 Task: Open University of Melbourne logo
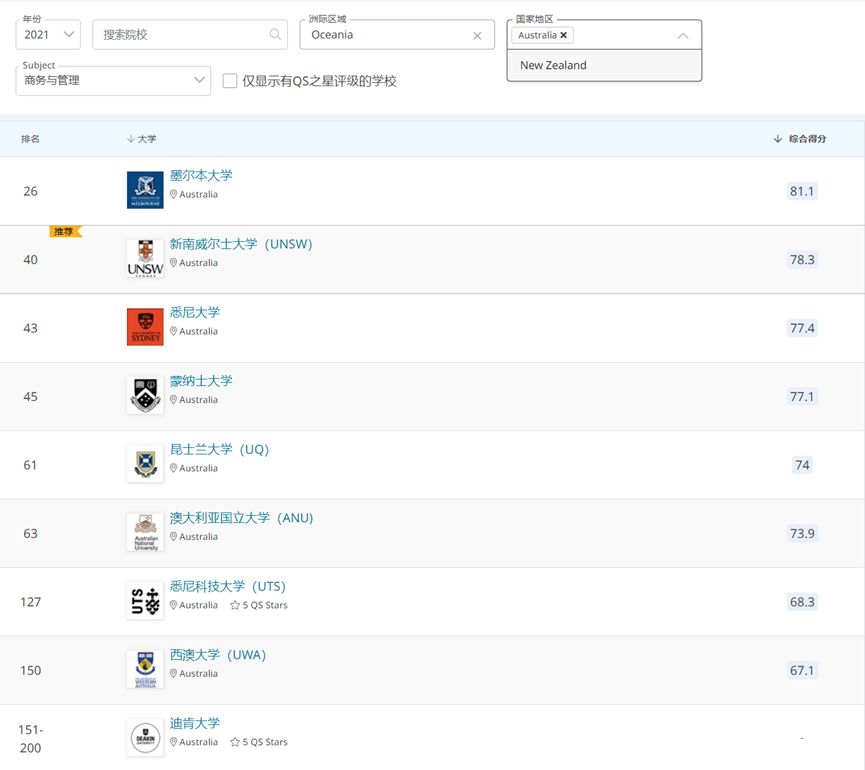click(145, 190)
